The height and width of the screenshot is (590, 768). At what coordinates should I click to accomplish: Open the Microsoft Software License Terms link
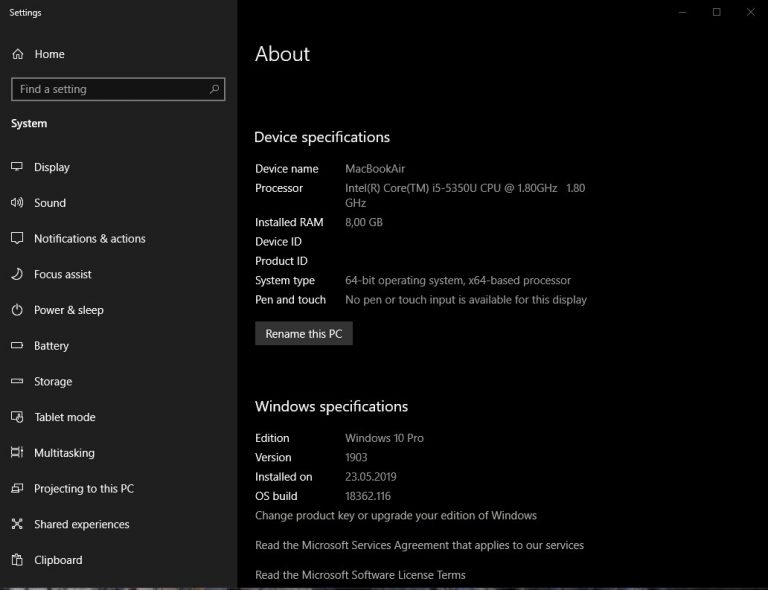(360, 575)
